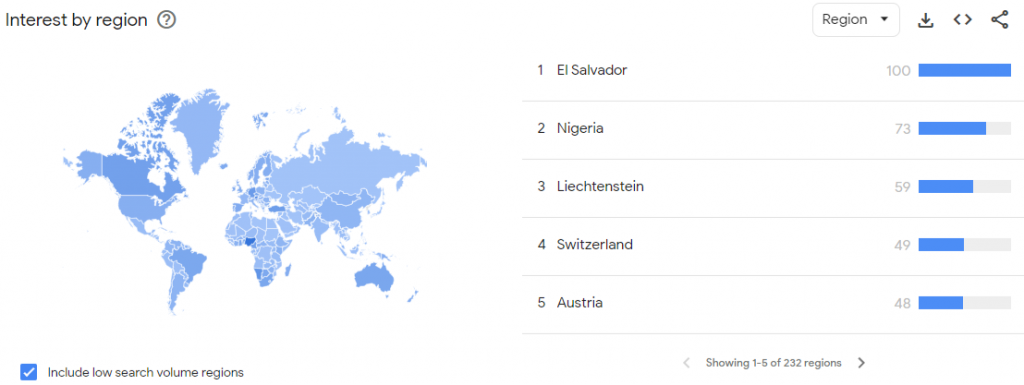Open the Region dropdown selector
Screen dimensions: 1024x385
coord(856,20)
